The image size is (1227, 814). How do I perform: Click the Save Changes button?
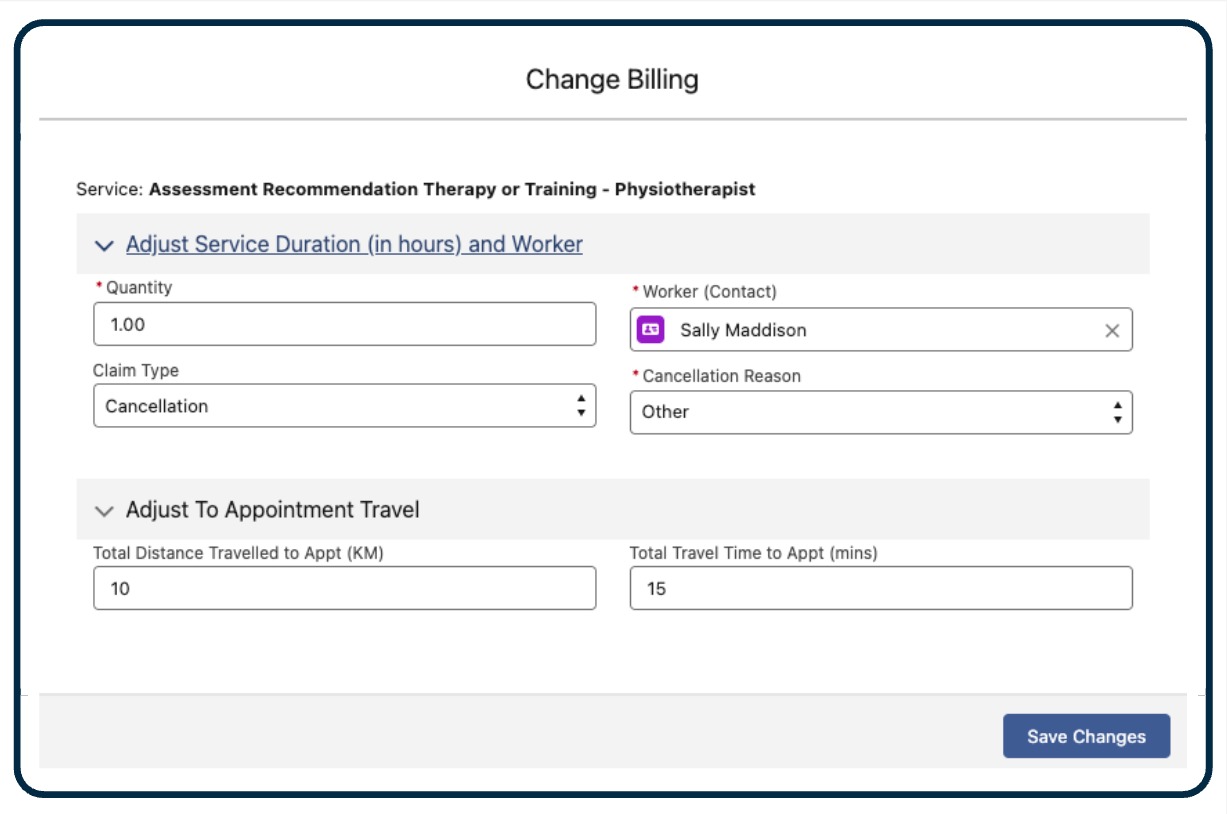(1087, 734)
